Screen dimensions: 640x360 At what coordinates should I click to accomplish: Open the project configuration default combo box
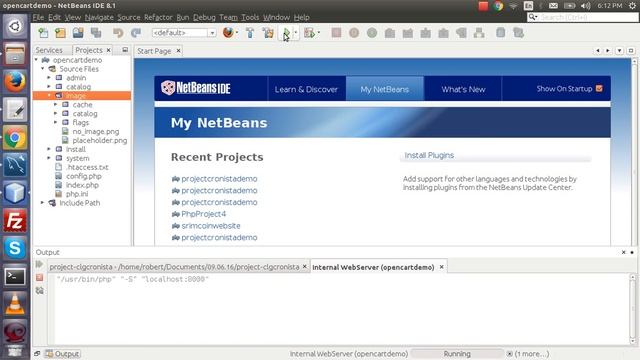[x=184, y=33]
